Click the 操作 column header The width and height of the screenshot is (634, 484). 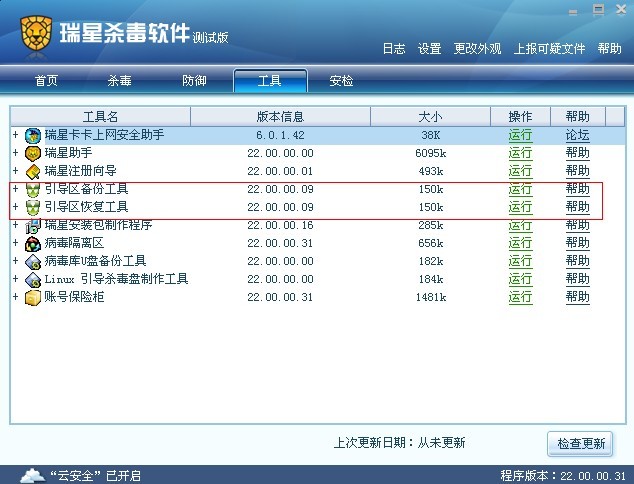[x=520, y=117]
